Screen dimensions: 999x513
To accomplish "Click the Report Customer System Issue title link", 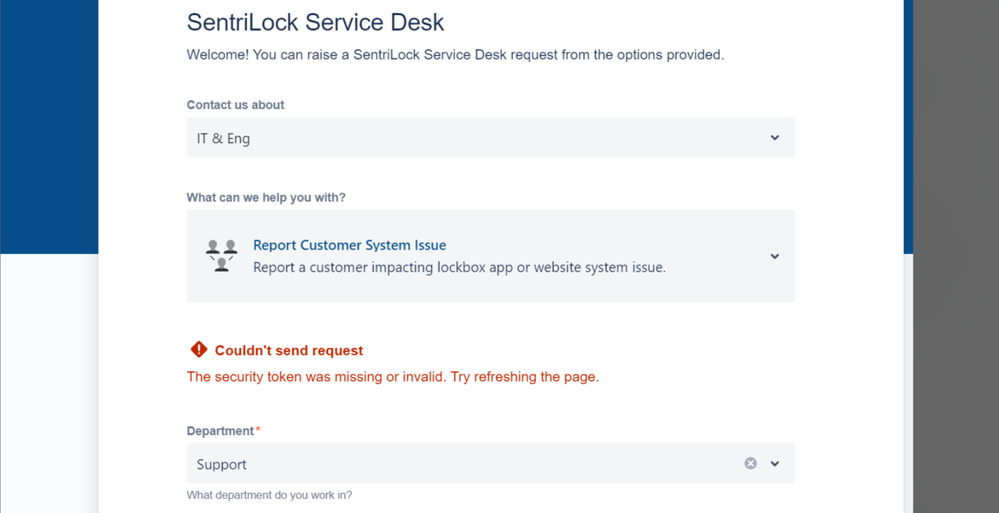I will 349,245.
